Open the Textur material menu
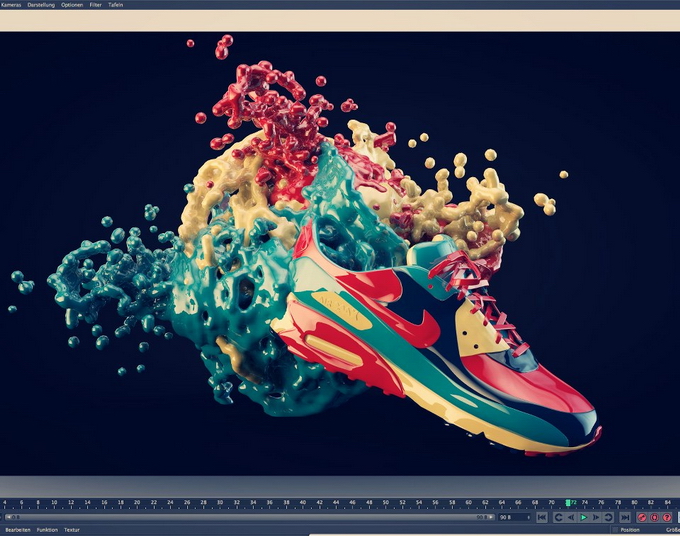The width and height of the screenshot is (680, 536). pyautogui.click(x=72, y=529)
